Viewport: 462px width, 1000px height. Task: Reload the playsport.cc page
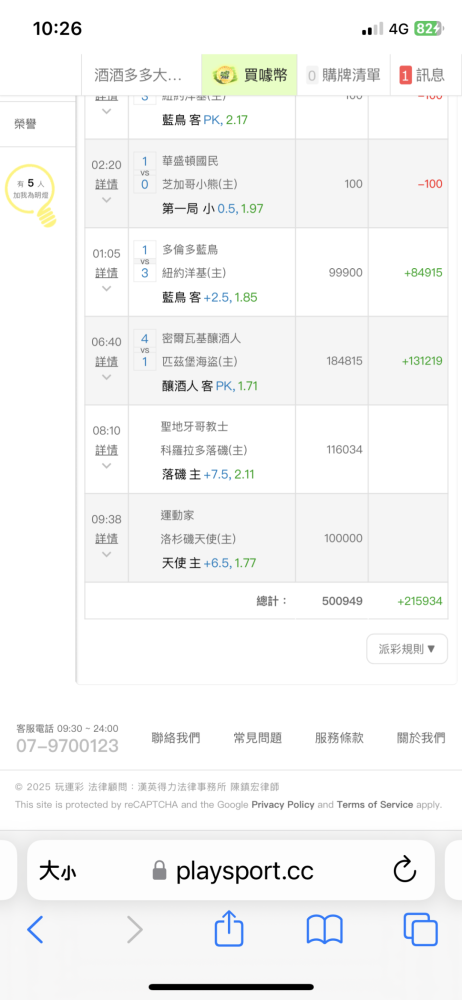pos(405,870)
